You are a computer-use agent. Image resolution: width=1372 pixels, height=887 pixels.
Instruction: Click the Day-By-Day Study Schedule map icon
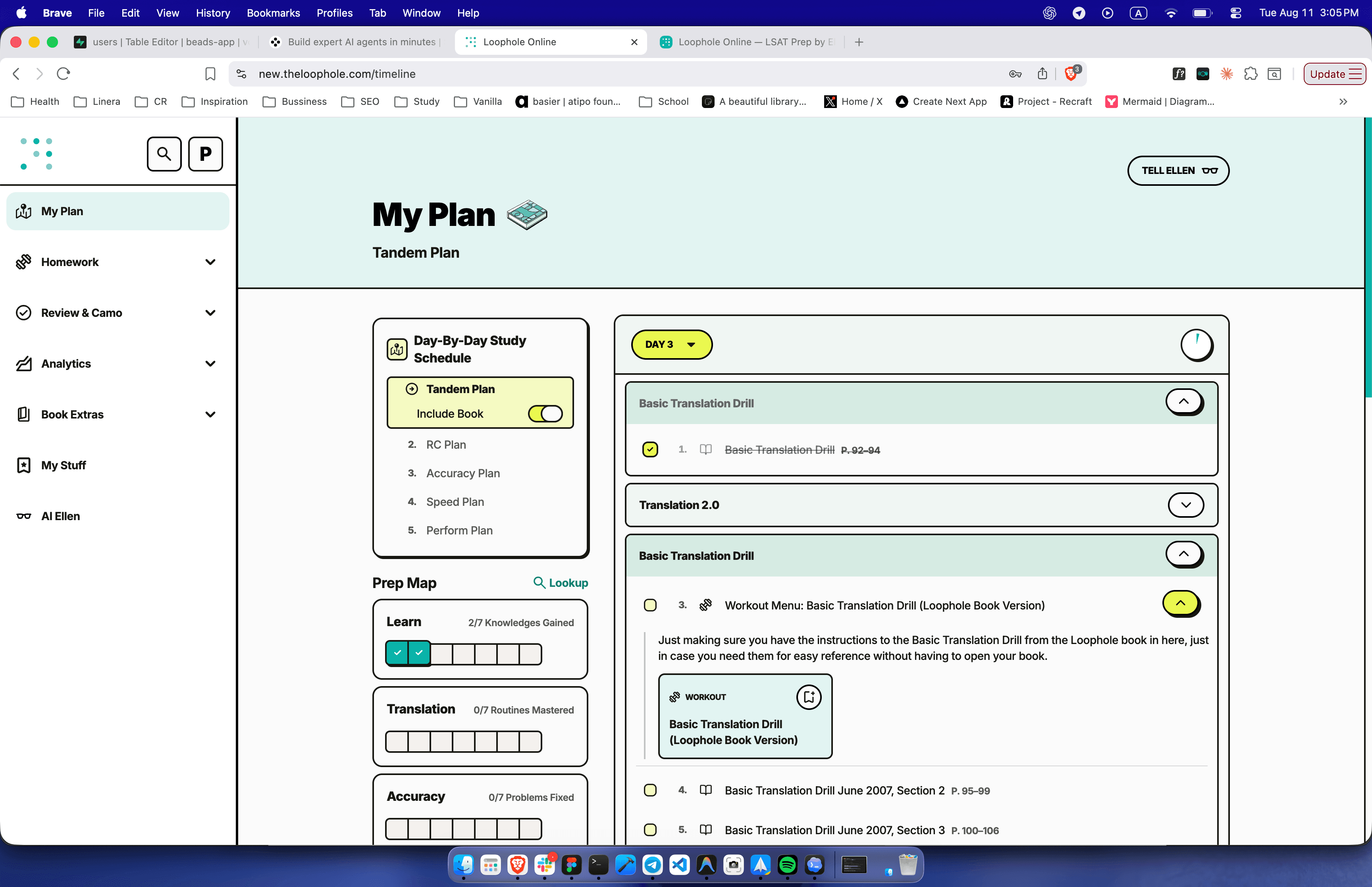pyautogui.click(x=397, y=349)
